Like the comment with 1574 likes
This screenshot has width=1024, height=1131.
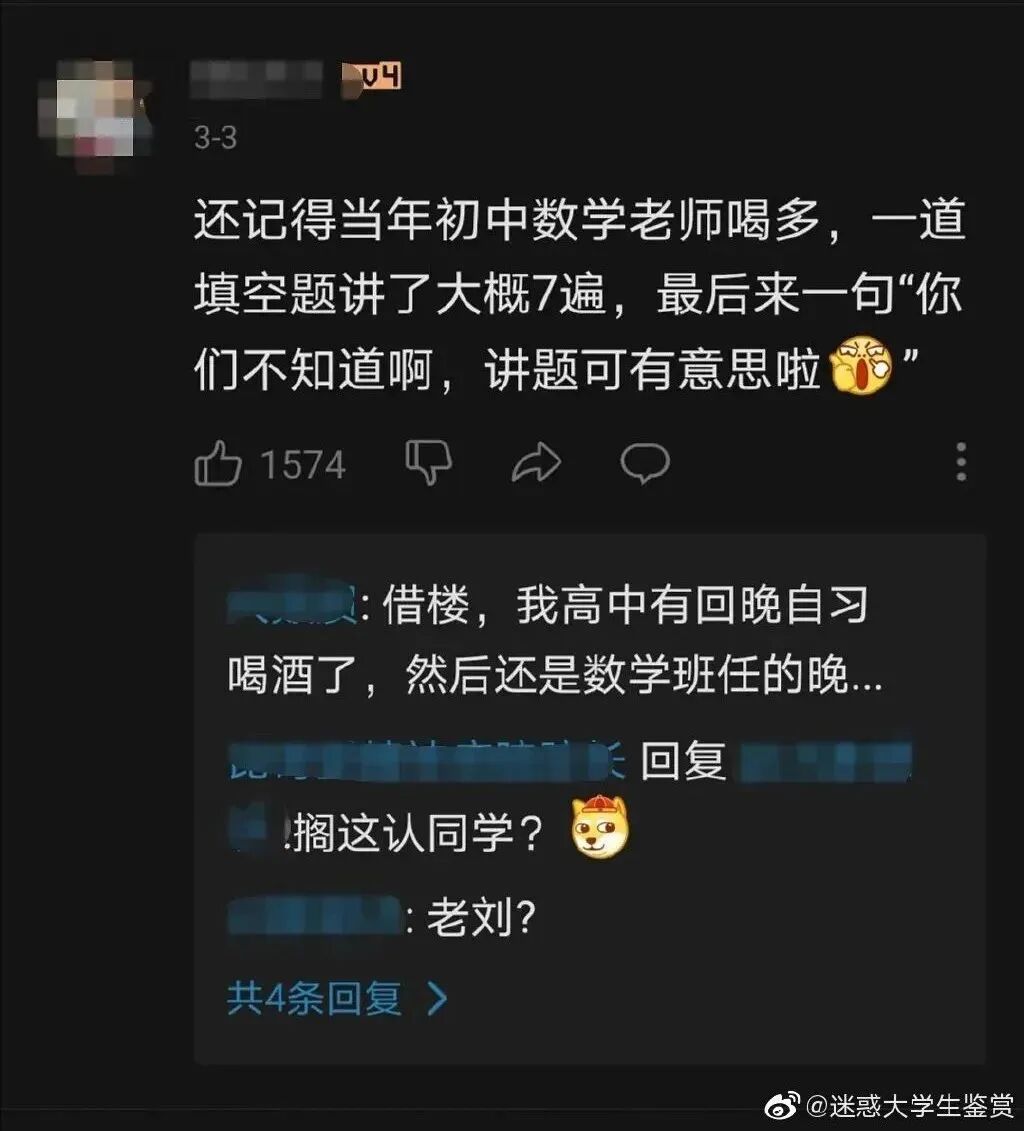[x=217, y=463]
